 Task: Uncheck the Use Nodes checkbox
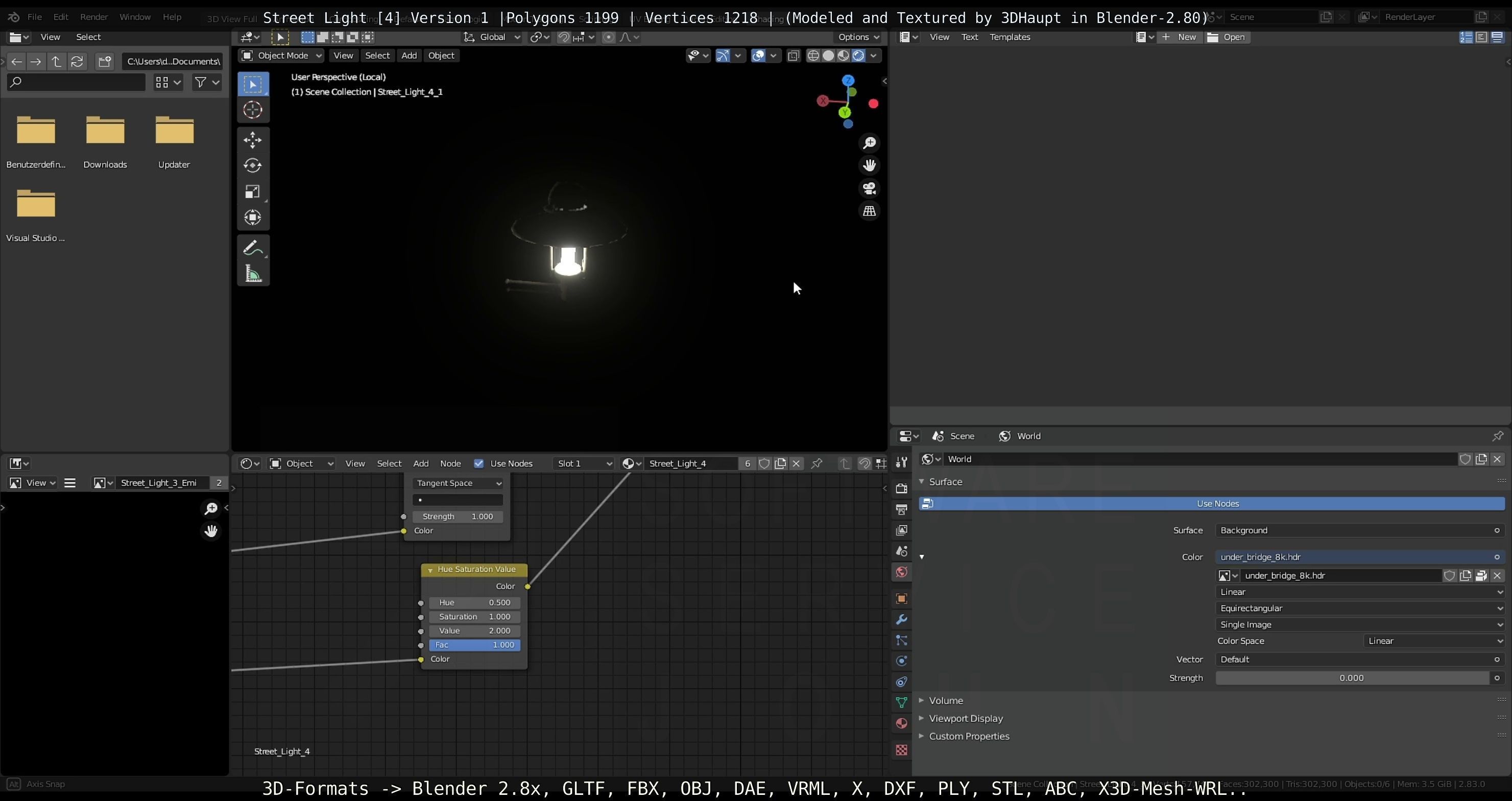[x=479, y=464]
